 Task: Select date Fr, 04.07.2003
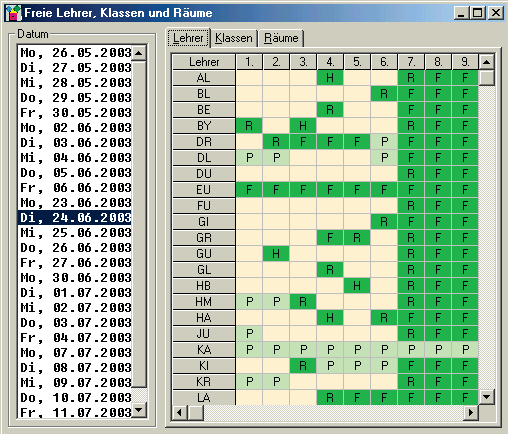coord(75,338)
